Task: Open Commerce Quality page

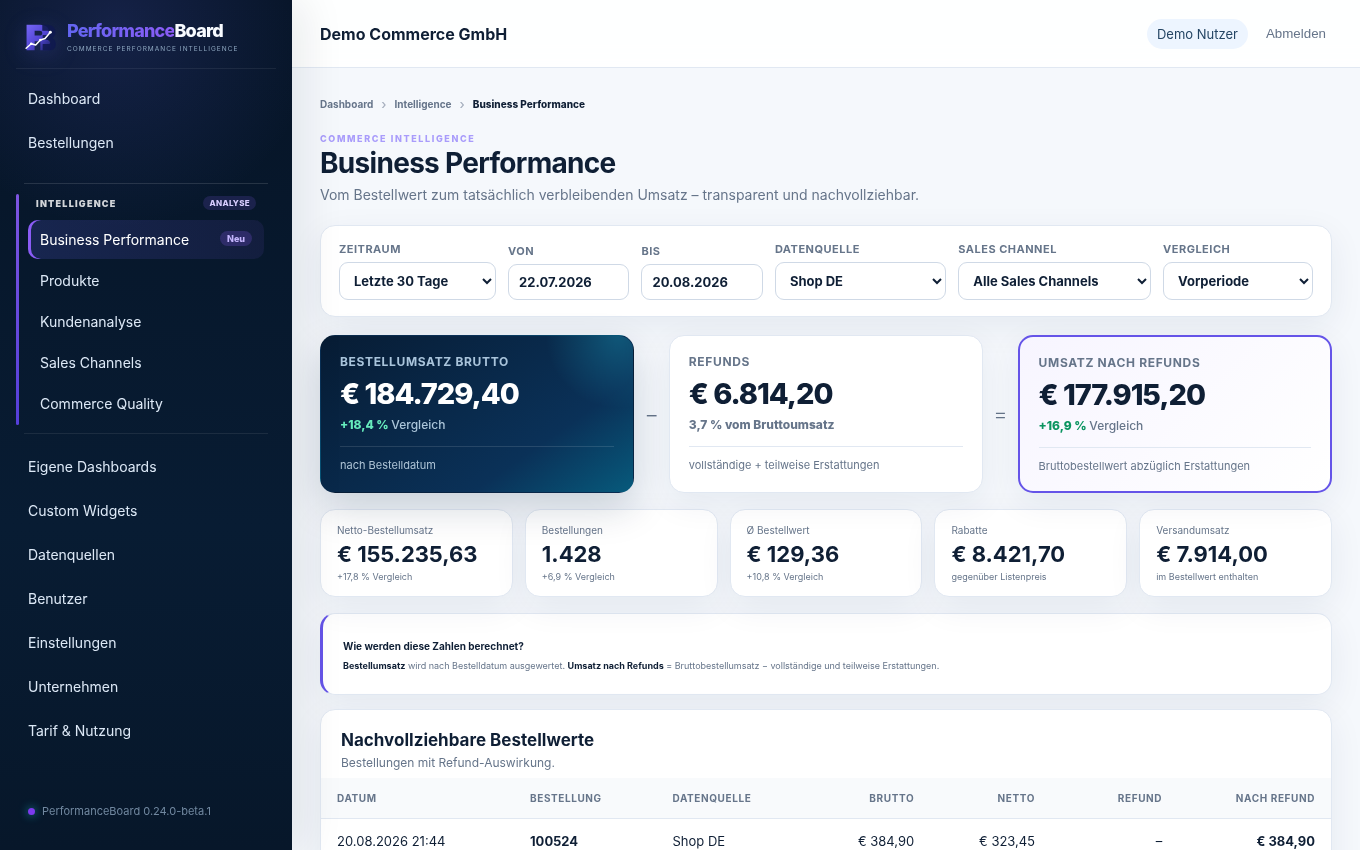Action: click(146, 404)
